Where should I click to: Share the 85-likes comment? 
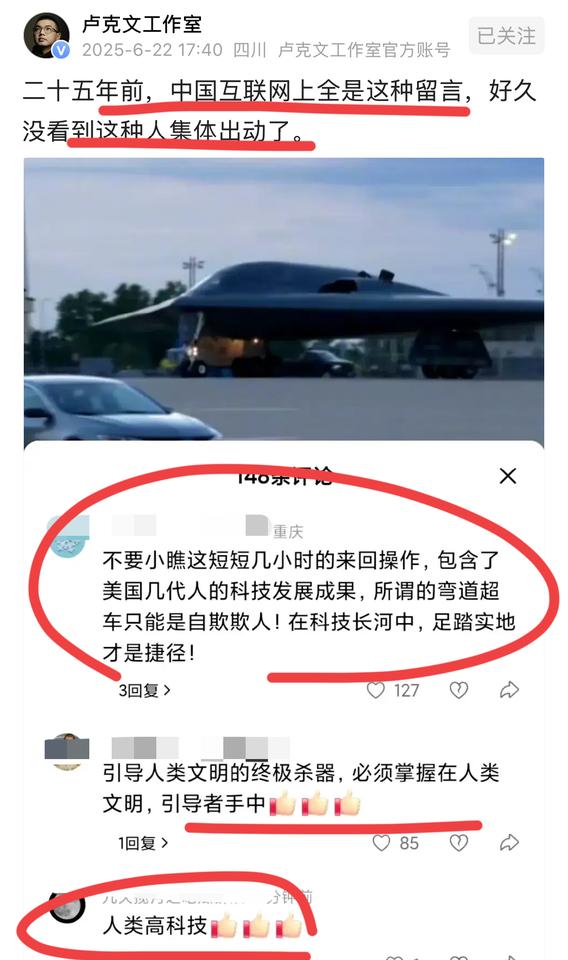509,843
